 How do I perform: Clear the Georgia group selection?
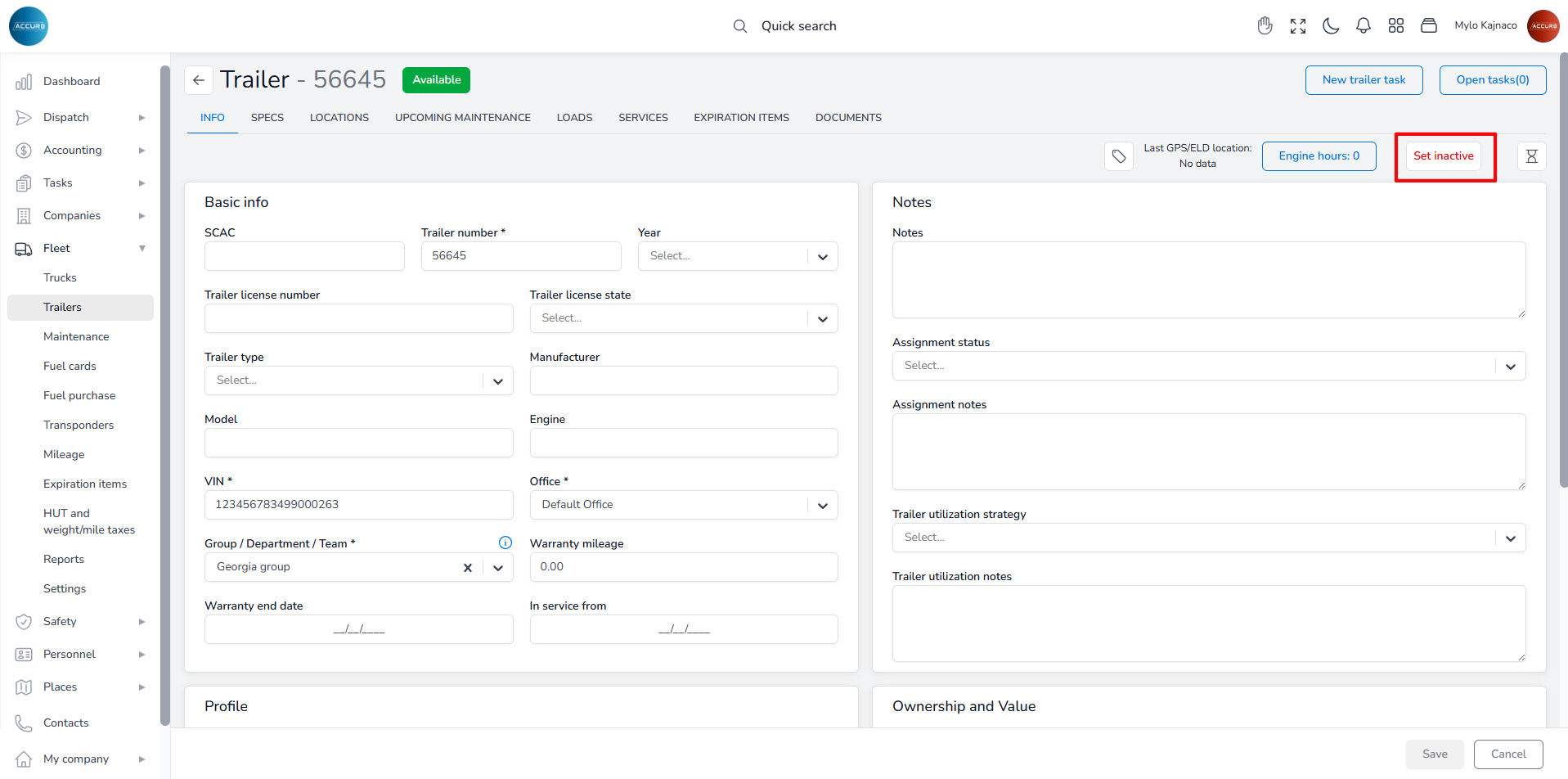(468, 567)
